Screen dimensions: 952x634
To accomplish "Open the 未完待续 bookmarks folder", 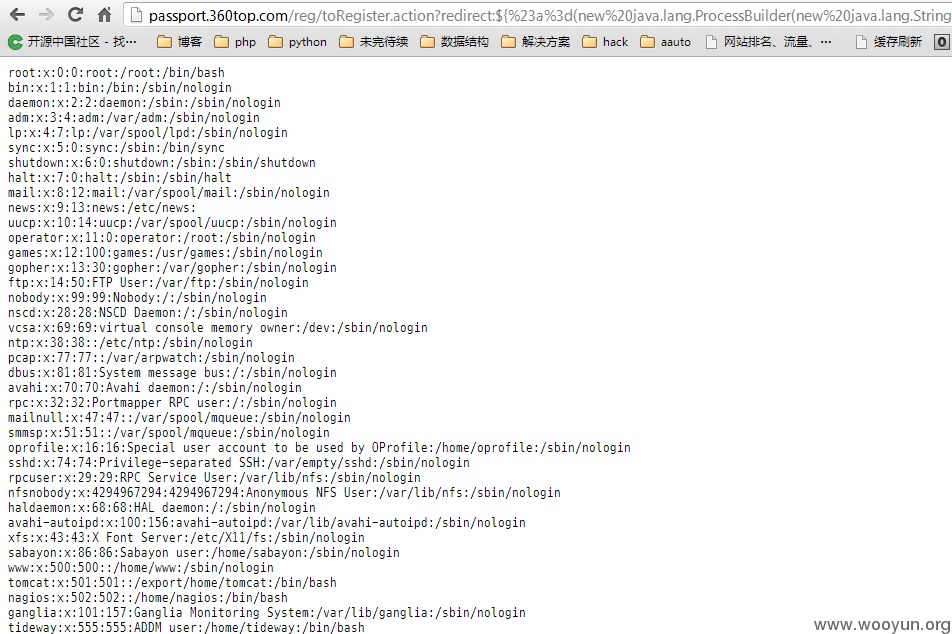I will click(x=374, y=42).
